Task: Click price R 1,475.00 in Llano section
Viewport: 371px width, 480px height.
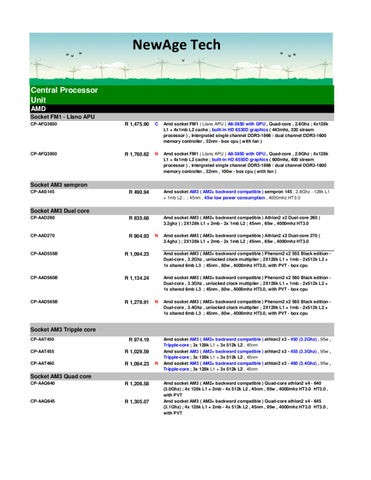Action: pyautogui.click(x=137, y=124)
